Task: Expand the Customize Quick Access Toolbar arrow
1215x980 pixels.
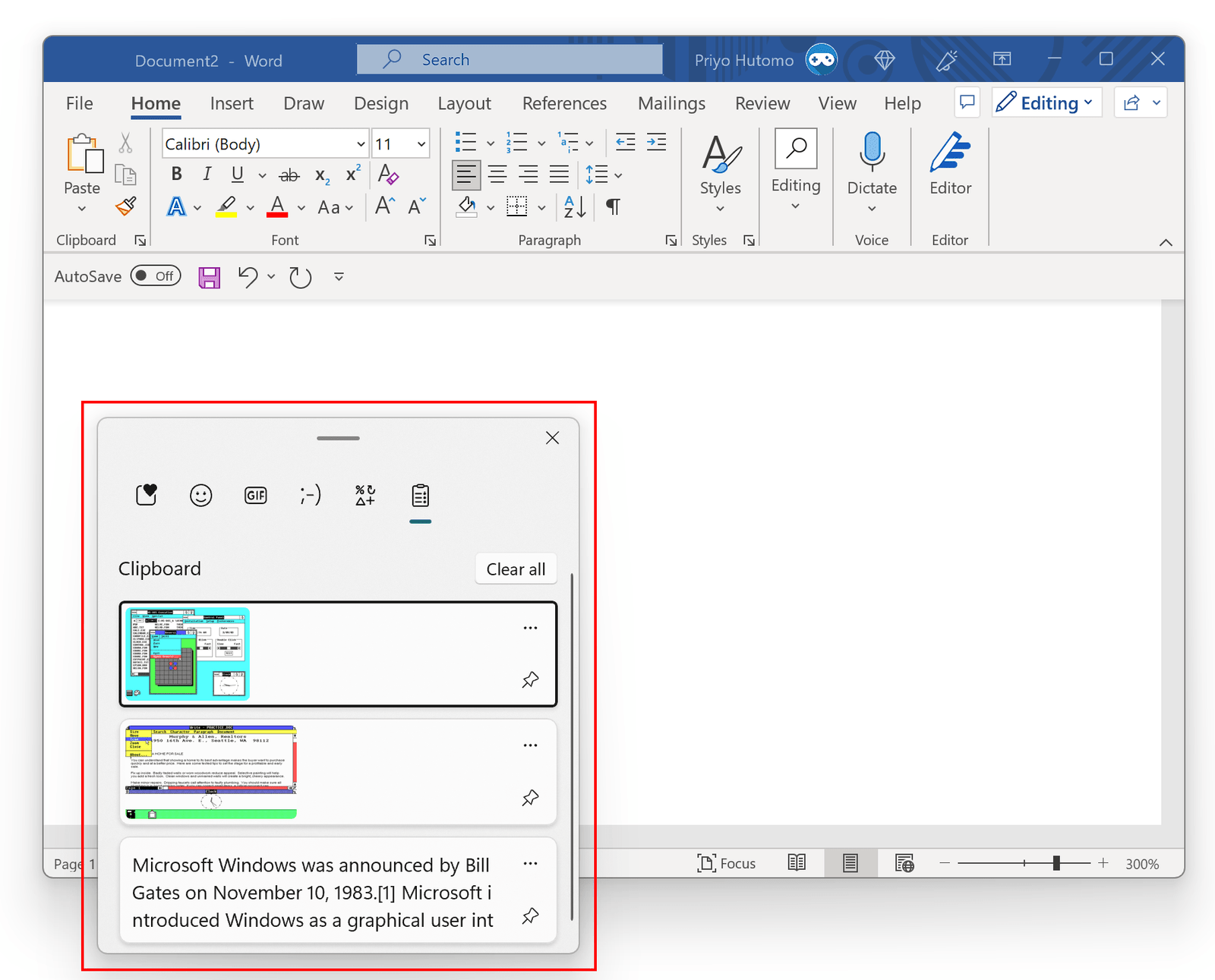Action: [x=339, y=277]
